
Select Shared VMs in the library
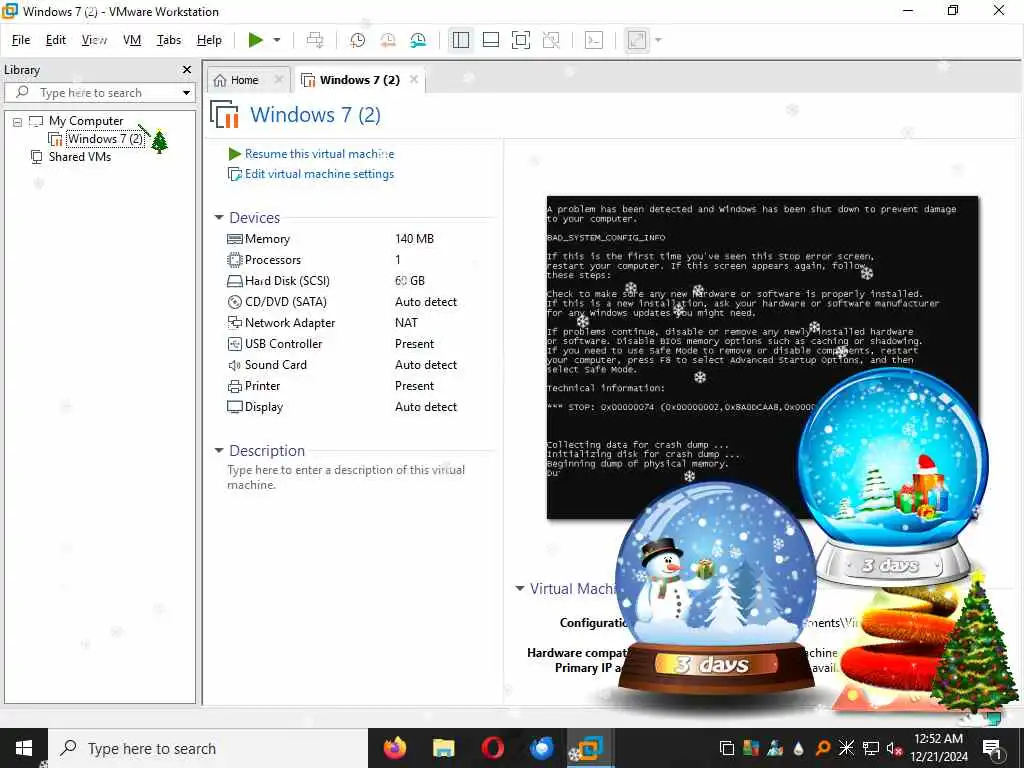tap(80, 157)
